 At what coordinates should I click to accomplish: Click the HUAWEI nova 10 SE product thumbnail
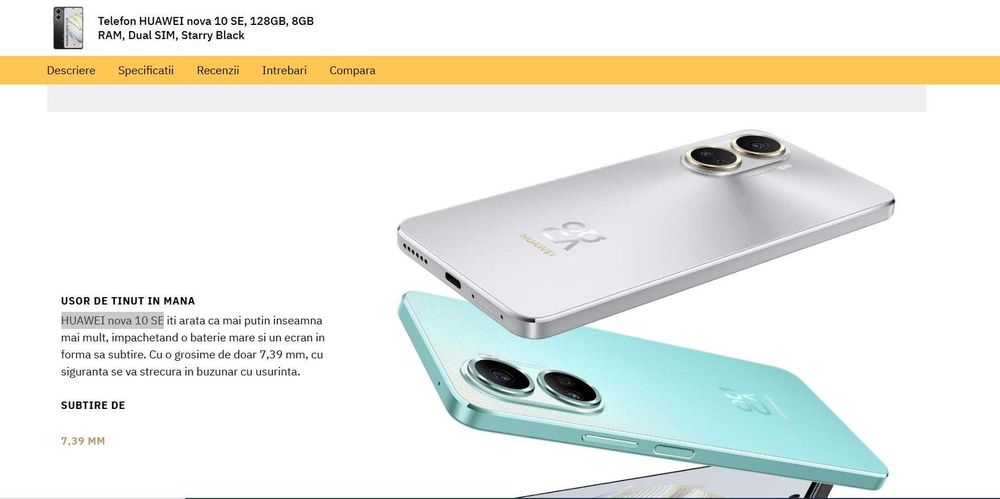(x=68, y=27)
